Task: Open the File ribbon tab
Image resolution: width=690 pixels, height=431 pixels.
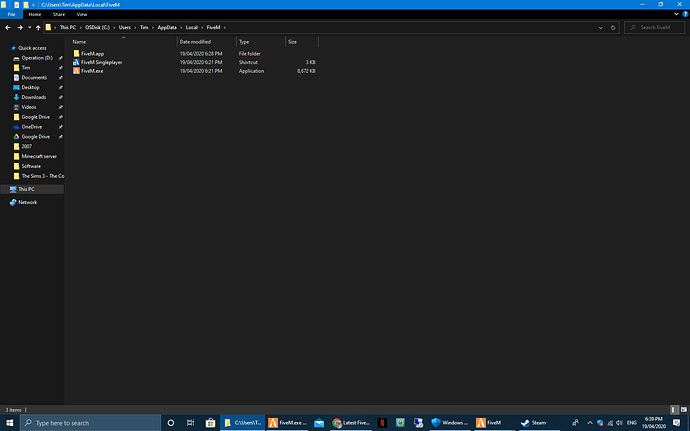Action: click(x=11, y=15)
